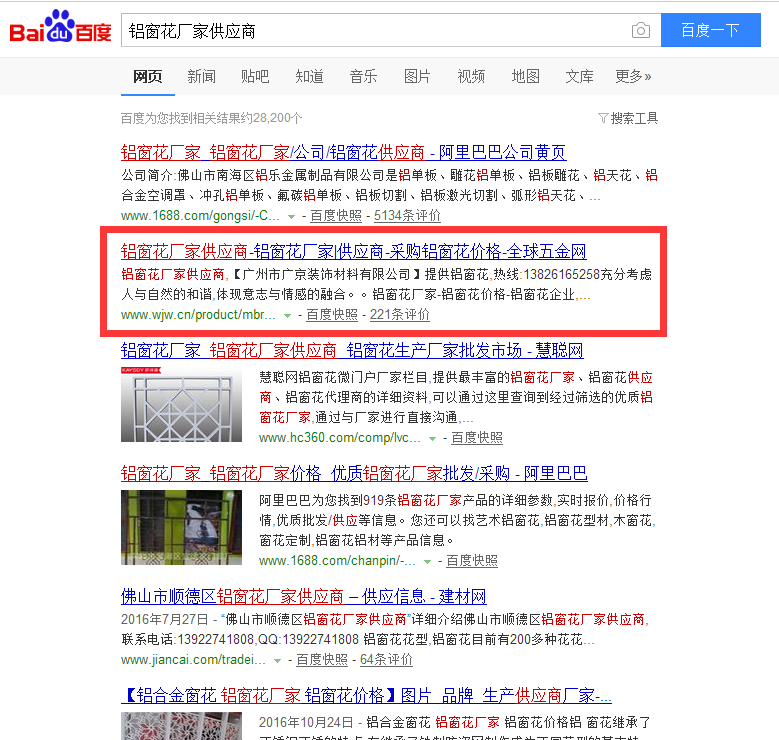Open the 【铝合金窗花 铝窗花厂家 铝窗花价格】 result title

(x=367, y=695)
